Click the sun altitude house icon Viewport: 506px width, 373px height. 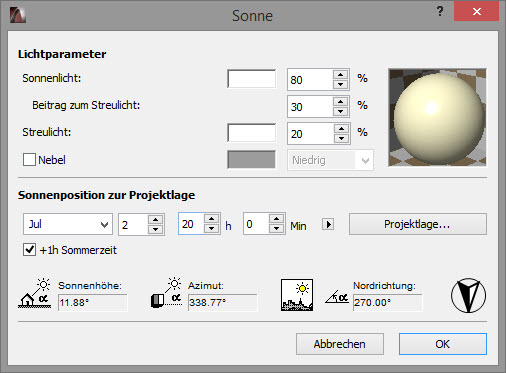point(34,293)
